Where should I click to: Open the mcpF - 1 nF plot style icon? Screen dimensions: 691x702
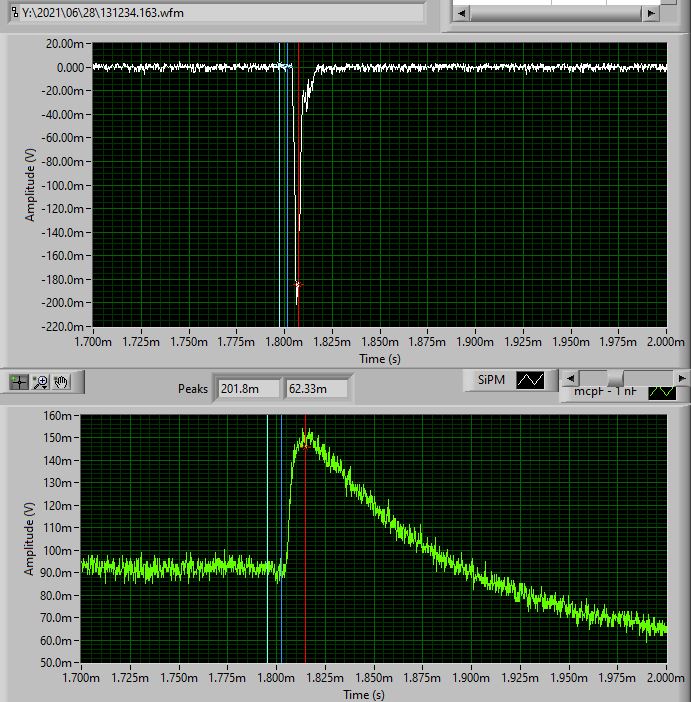tap(662, 393)
